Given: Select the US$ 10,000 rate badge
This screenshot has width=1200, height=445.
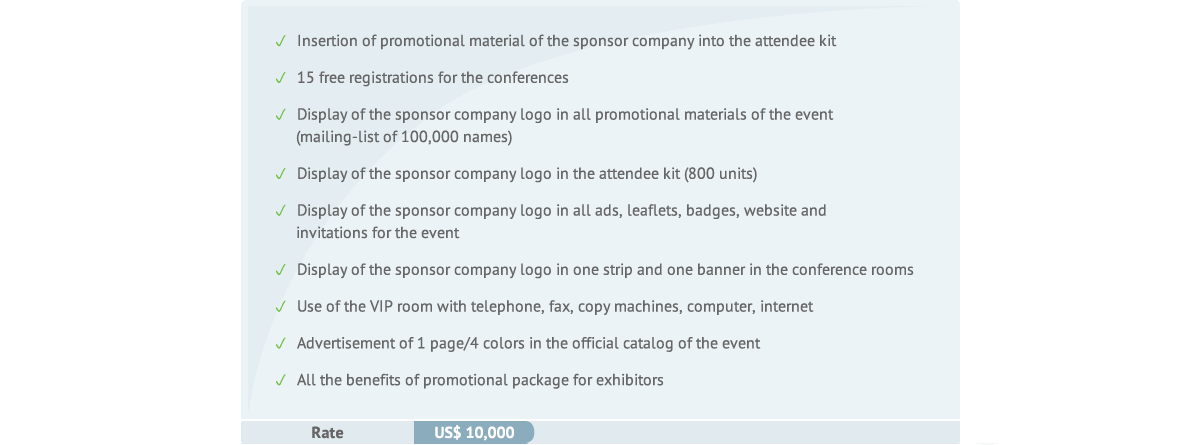Looking at the screenshot, I should pos(474,433).
